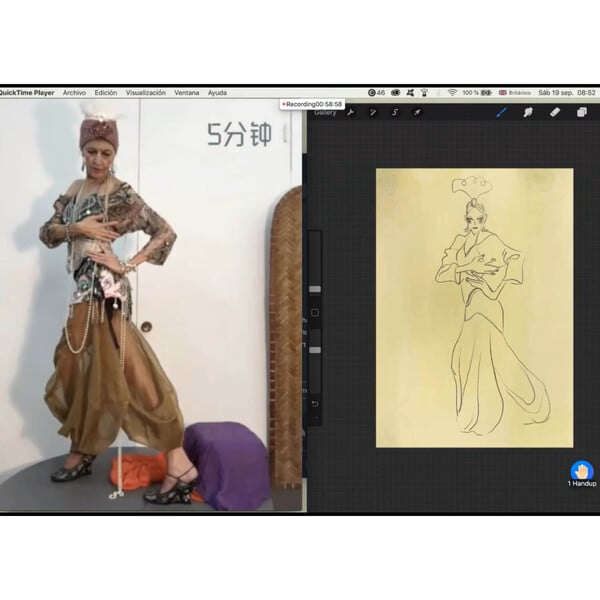Click the Recording 00:58:58 indicator
This screenshot has width=600, height=600.
click(312, 104)
